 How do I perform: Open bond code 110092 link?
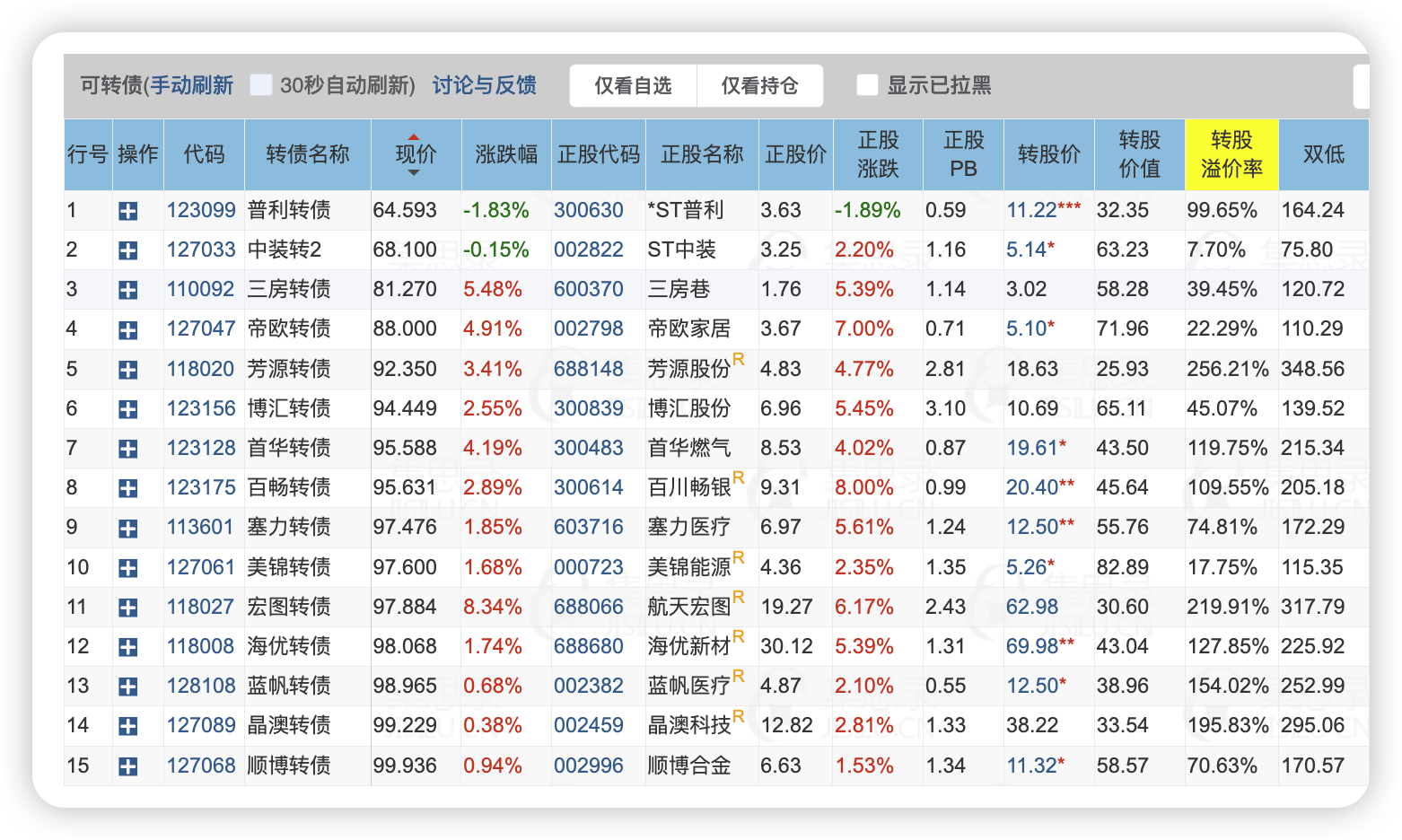pyautogui.click(x=201, y=290)
